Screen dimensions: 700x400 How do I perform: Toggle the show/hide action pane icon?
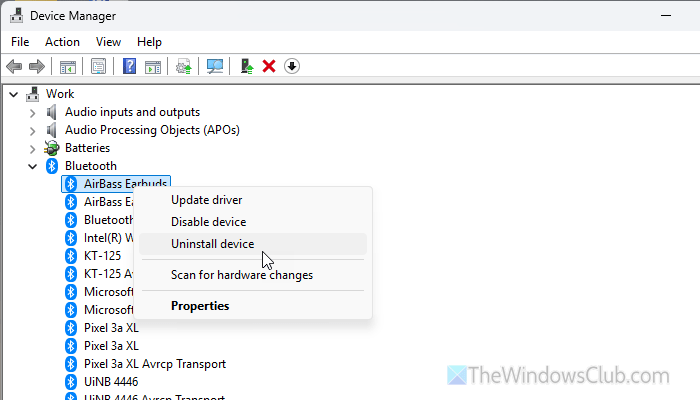[x=153, y=67]
